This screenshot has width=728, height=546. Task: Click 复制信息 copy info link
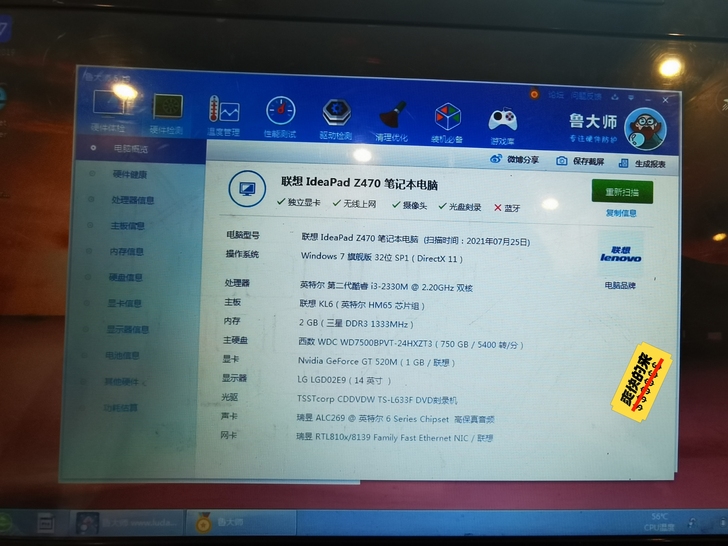click(621, 213)
